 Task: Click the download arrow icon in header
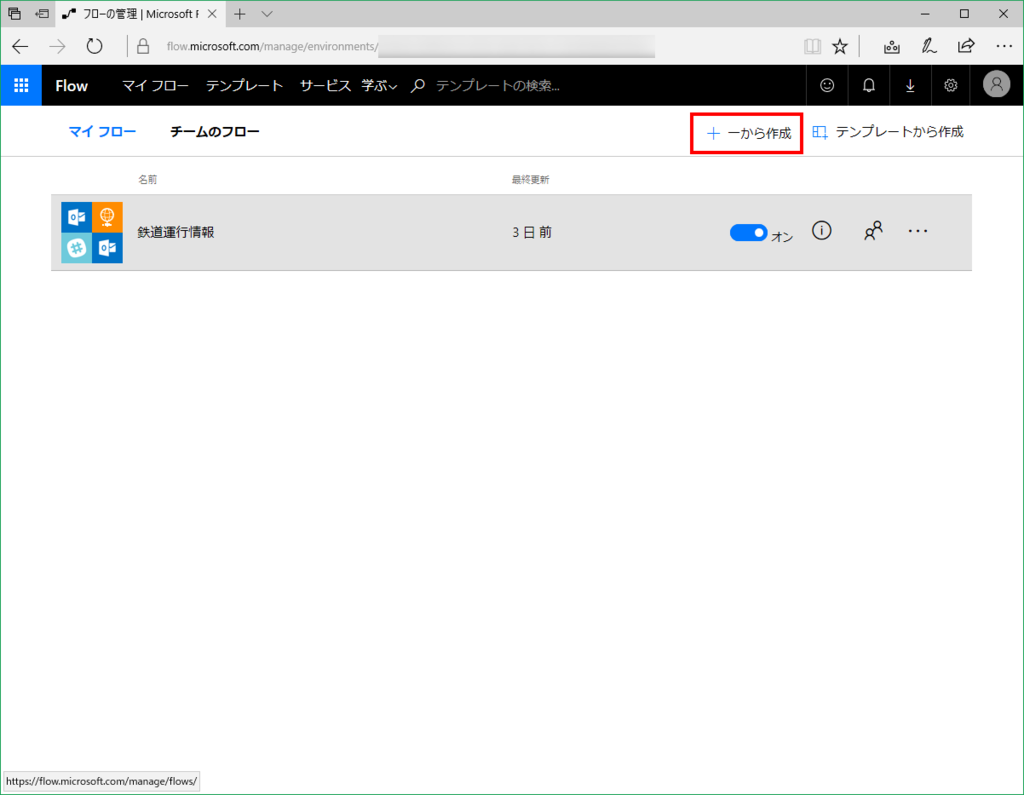point(910,85)
